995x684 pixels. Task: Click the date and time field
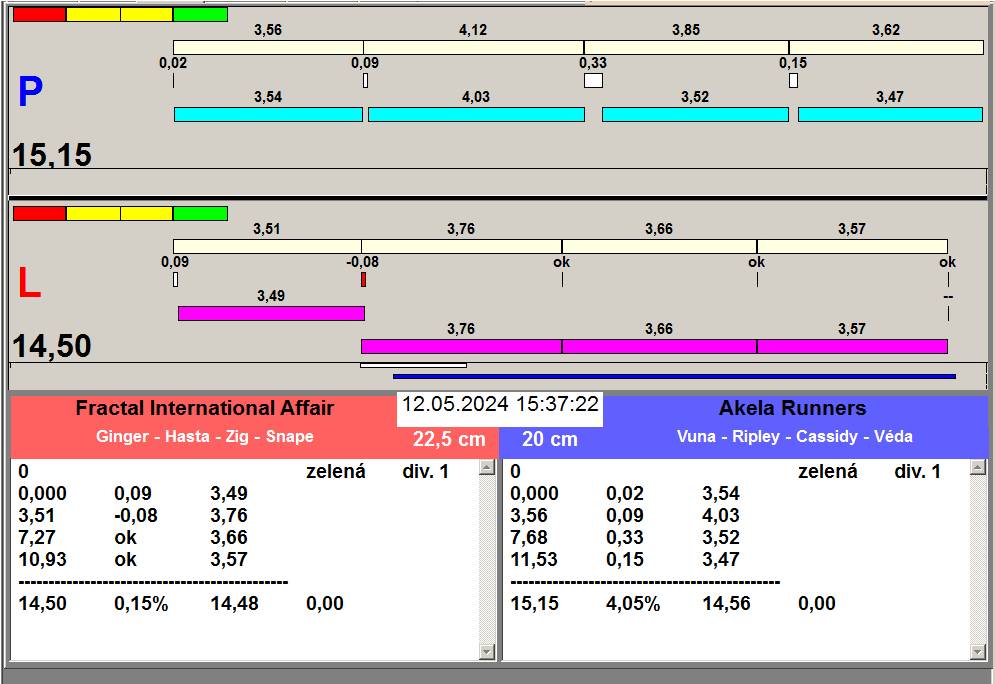click(500, 404)
